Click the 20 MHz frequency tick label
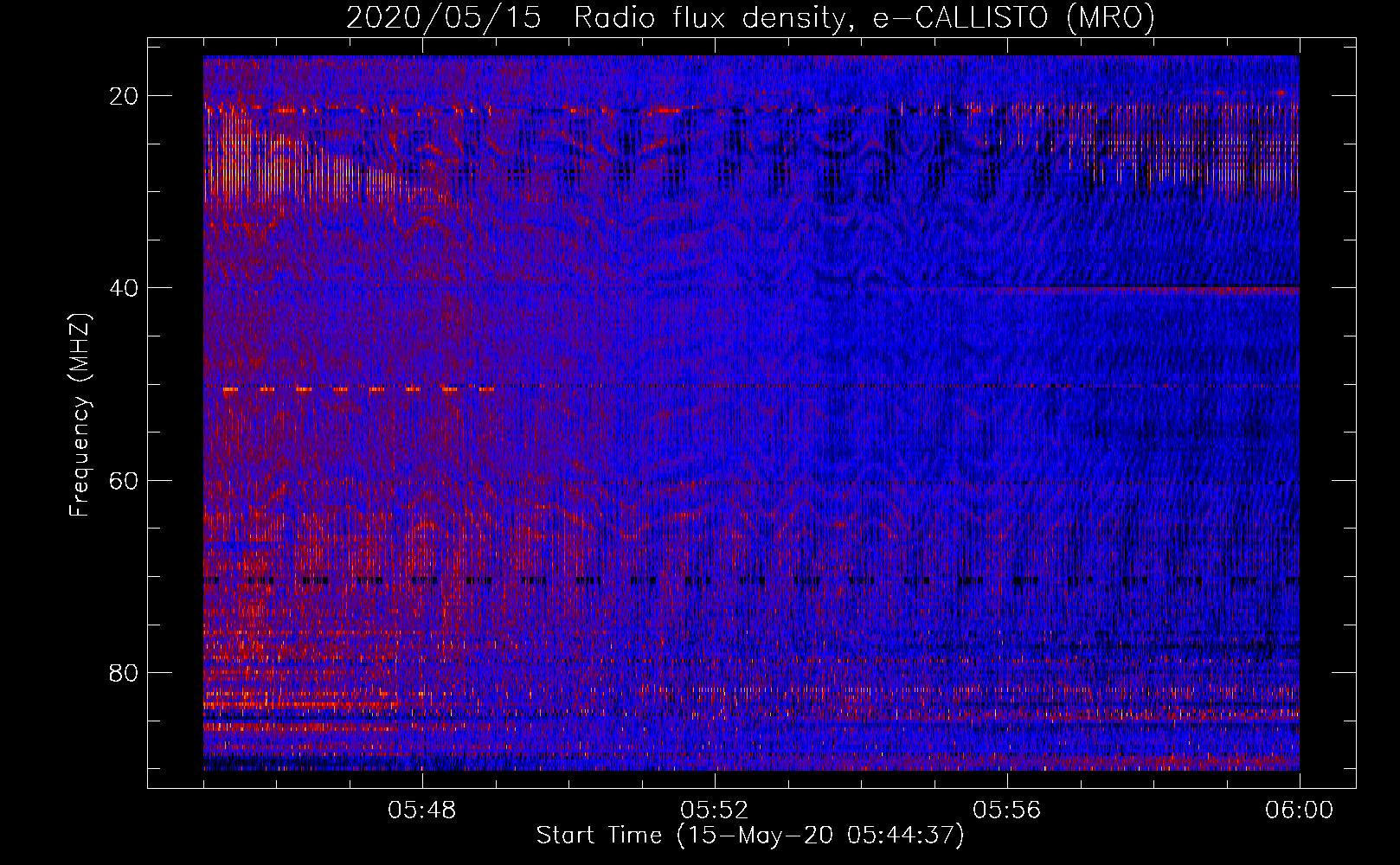The height and width of the screenshot is (865, 1400). pos(124,96)
